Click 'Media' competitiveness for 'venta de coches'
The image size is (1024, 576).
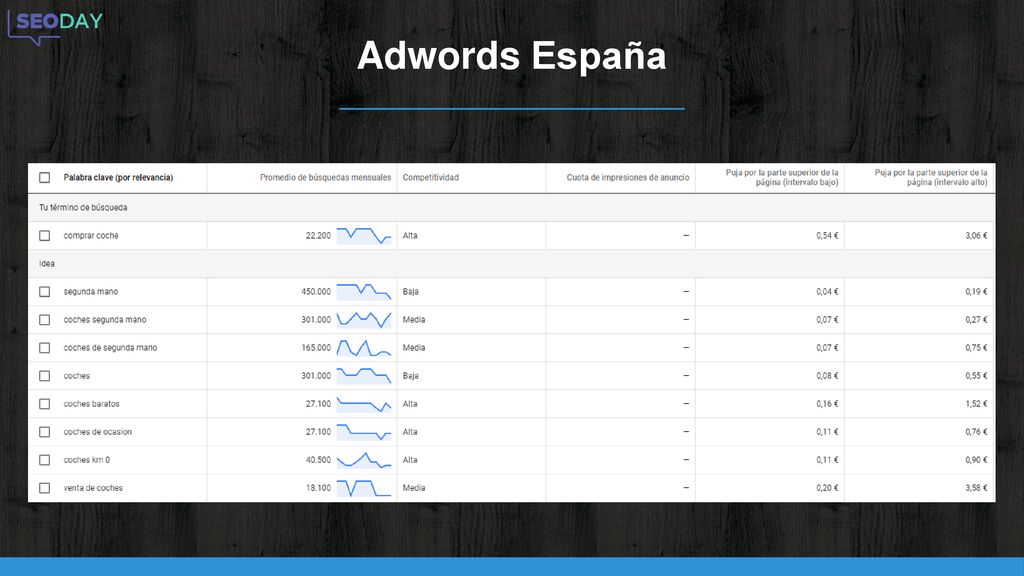tap(413, 488)
